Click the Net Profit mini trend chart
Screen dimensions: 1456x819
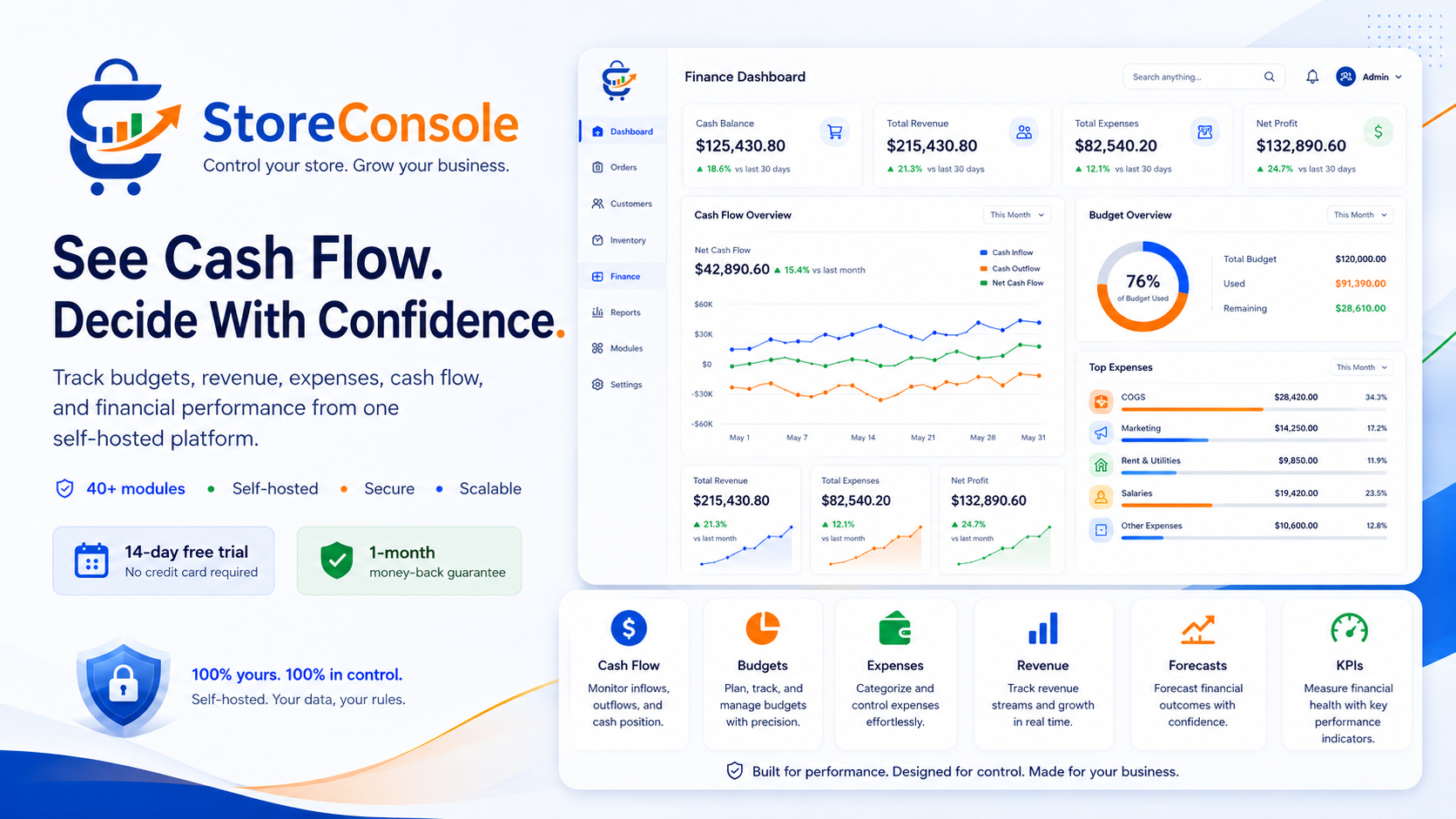[1004, 547]
